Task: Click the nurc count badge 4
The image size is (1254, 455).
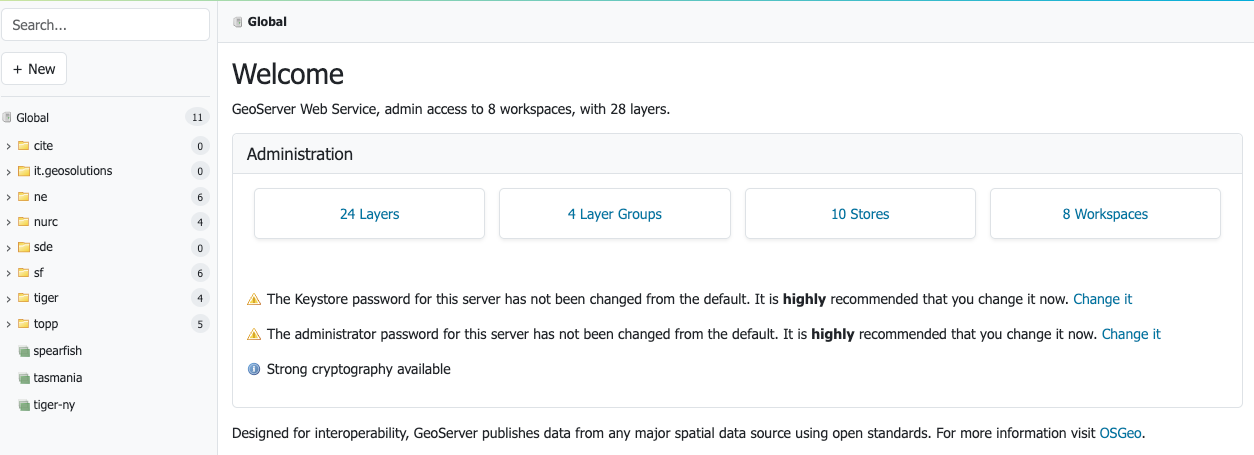Action: pyautogui.click(x=200, y=222)
